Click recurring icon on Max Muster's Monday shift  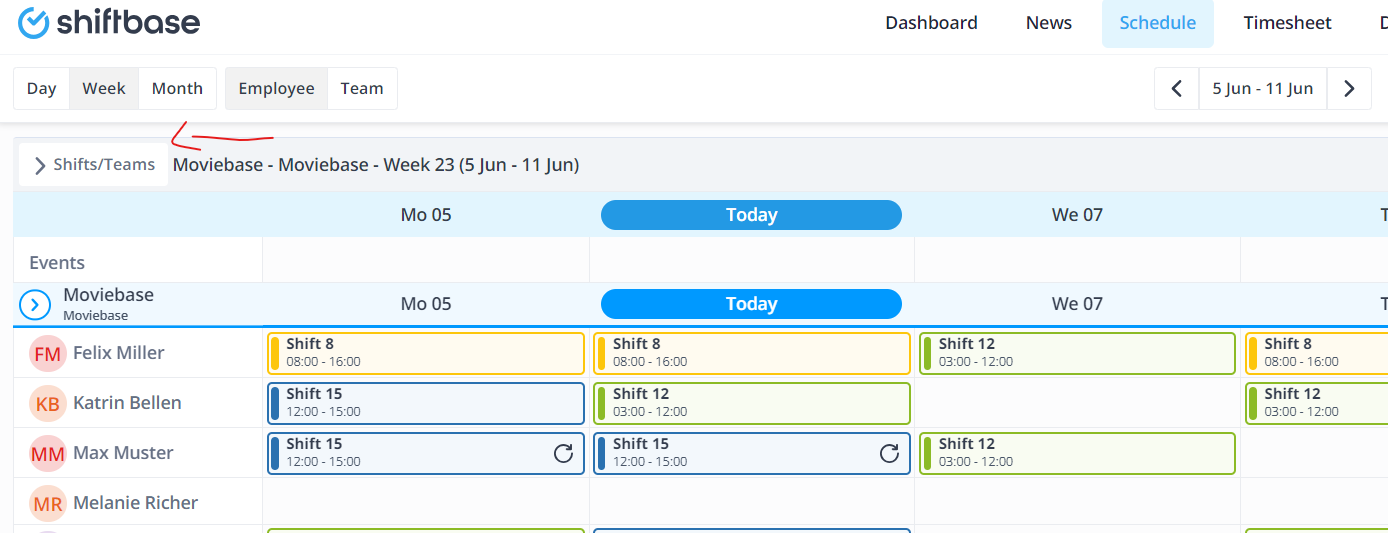pos(563,453)
